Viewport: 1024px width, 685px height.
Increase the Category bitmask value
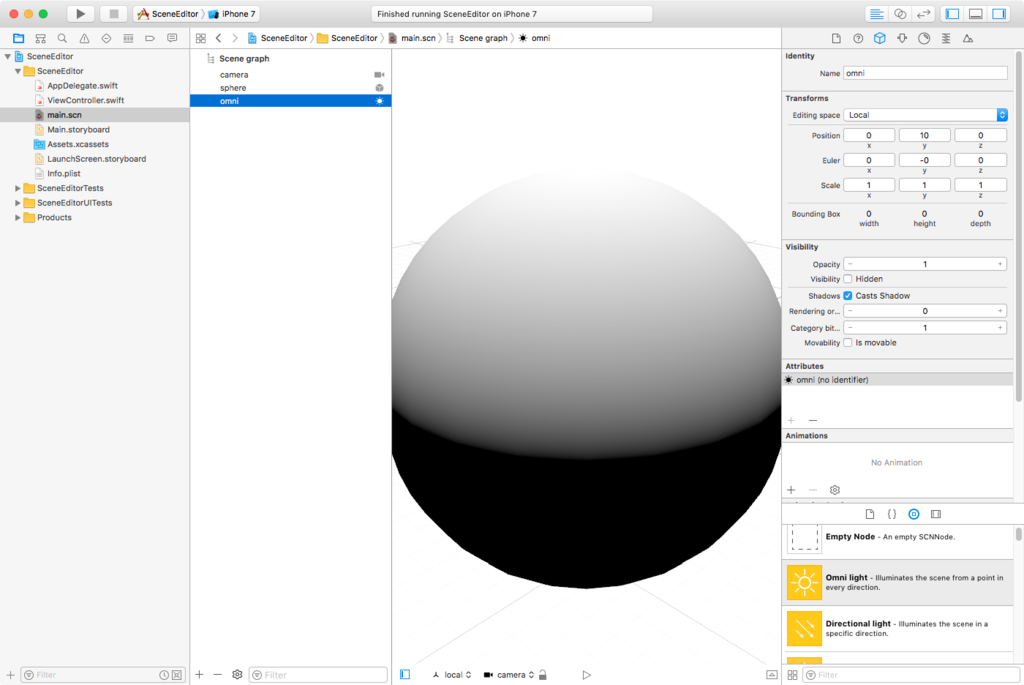click(1000, 328)
